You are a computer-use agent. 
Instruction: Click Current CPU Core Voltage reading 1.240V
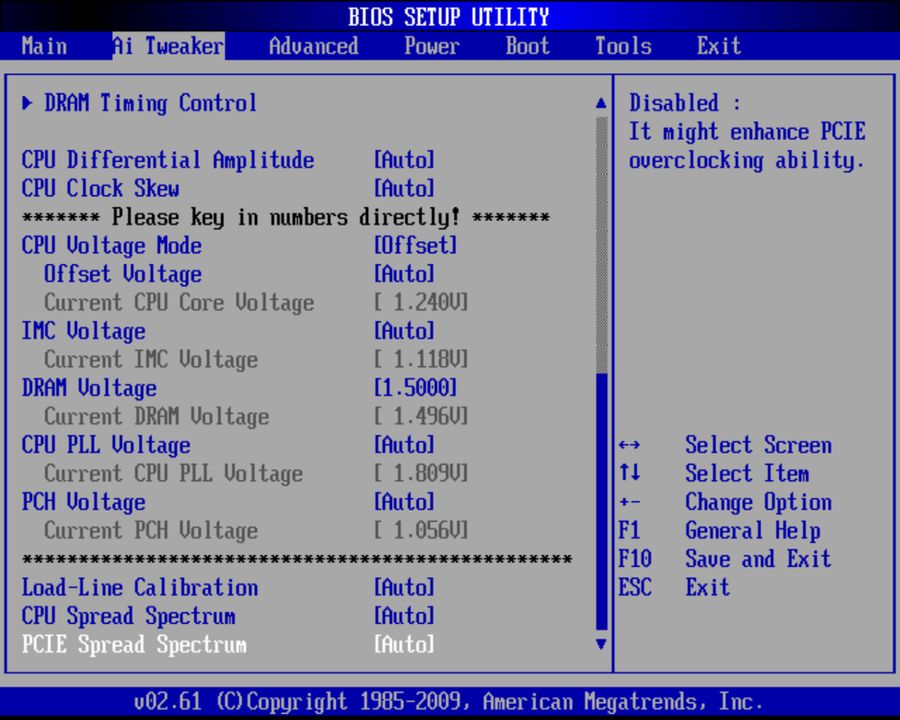(x=421, y=302)
